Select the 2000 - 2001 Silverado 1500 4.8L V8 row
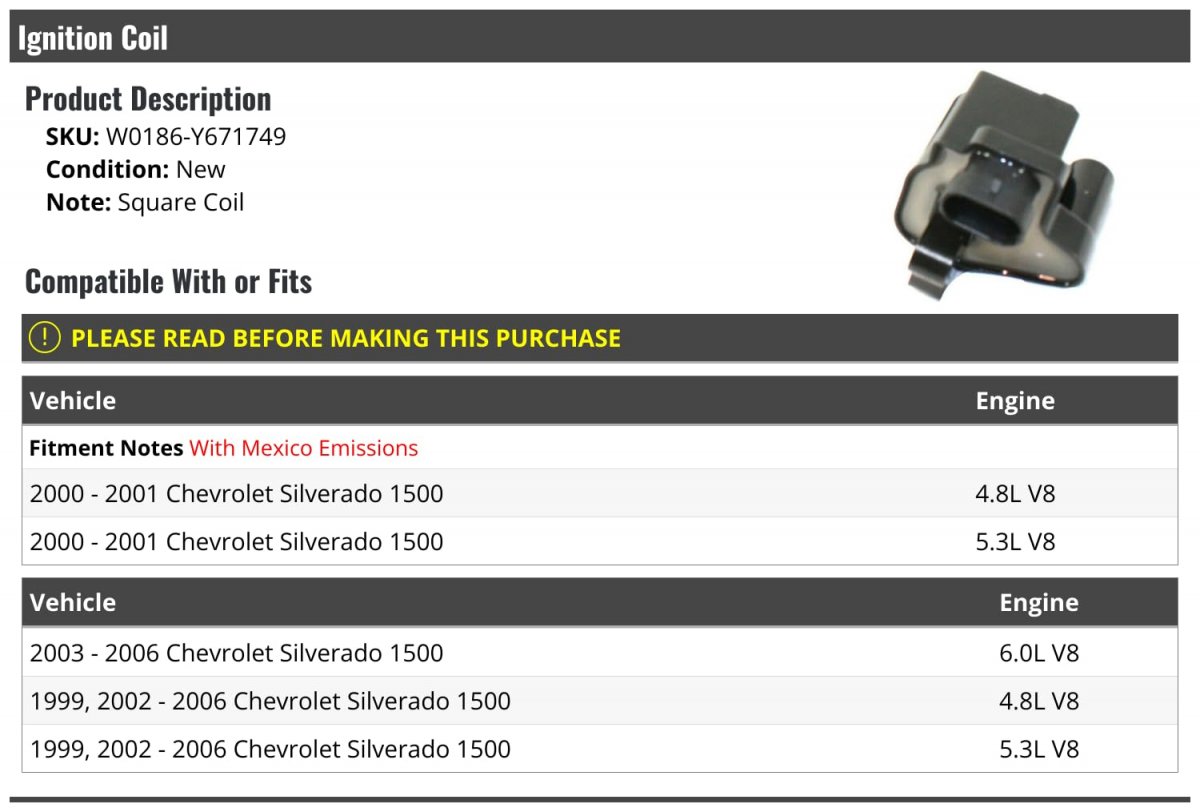Viewport: 1200px width, 812px height. (600, 493)
